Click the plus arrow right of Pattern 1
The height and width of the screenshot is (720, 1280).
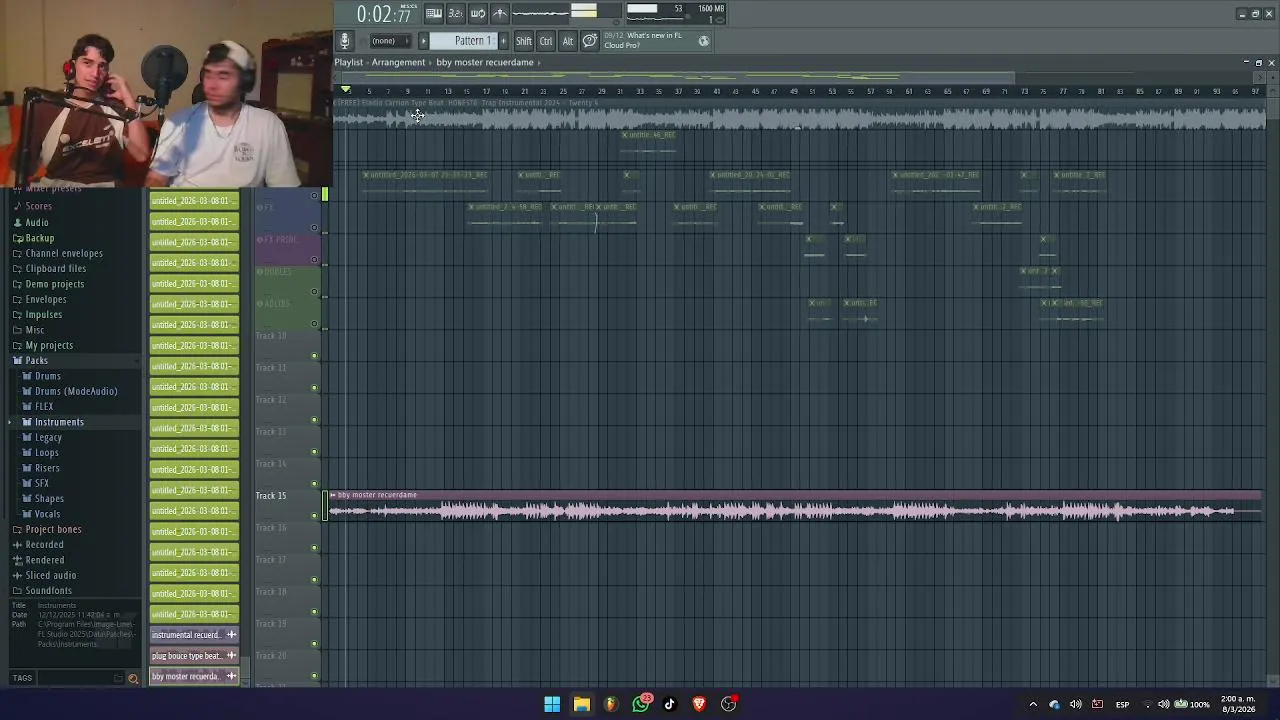point(503,41)
